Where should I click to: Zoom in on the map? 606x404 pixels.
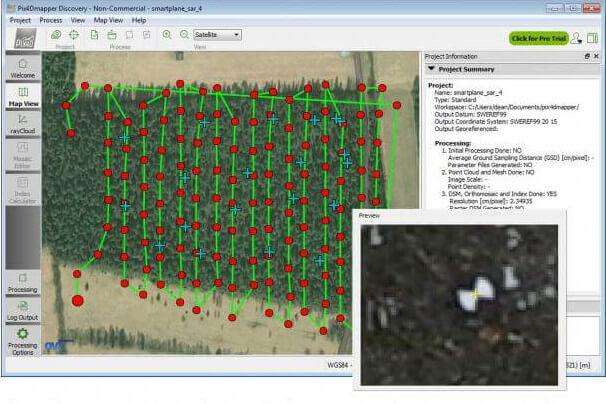point(167,35)
